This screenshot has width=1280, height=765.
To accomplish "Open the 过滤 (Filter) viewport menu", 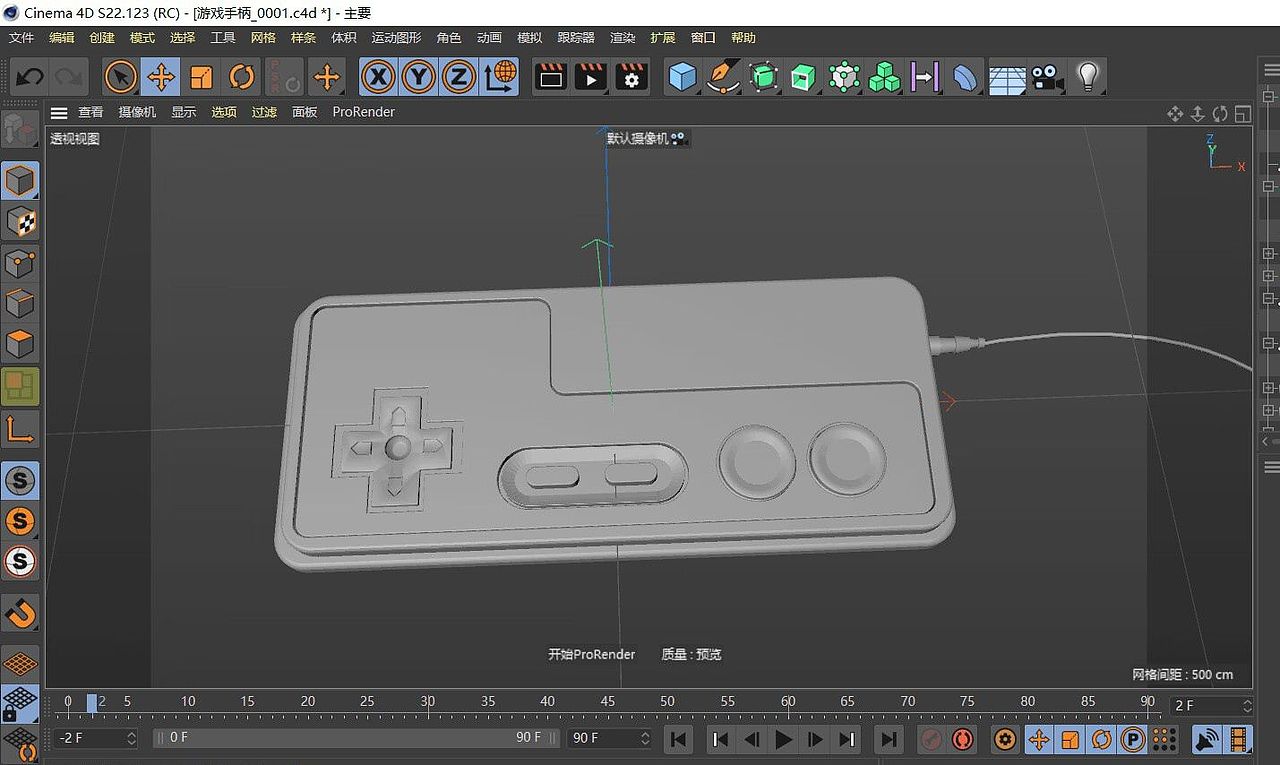I will 264,112.
